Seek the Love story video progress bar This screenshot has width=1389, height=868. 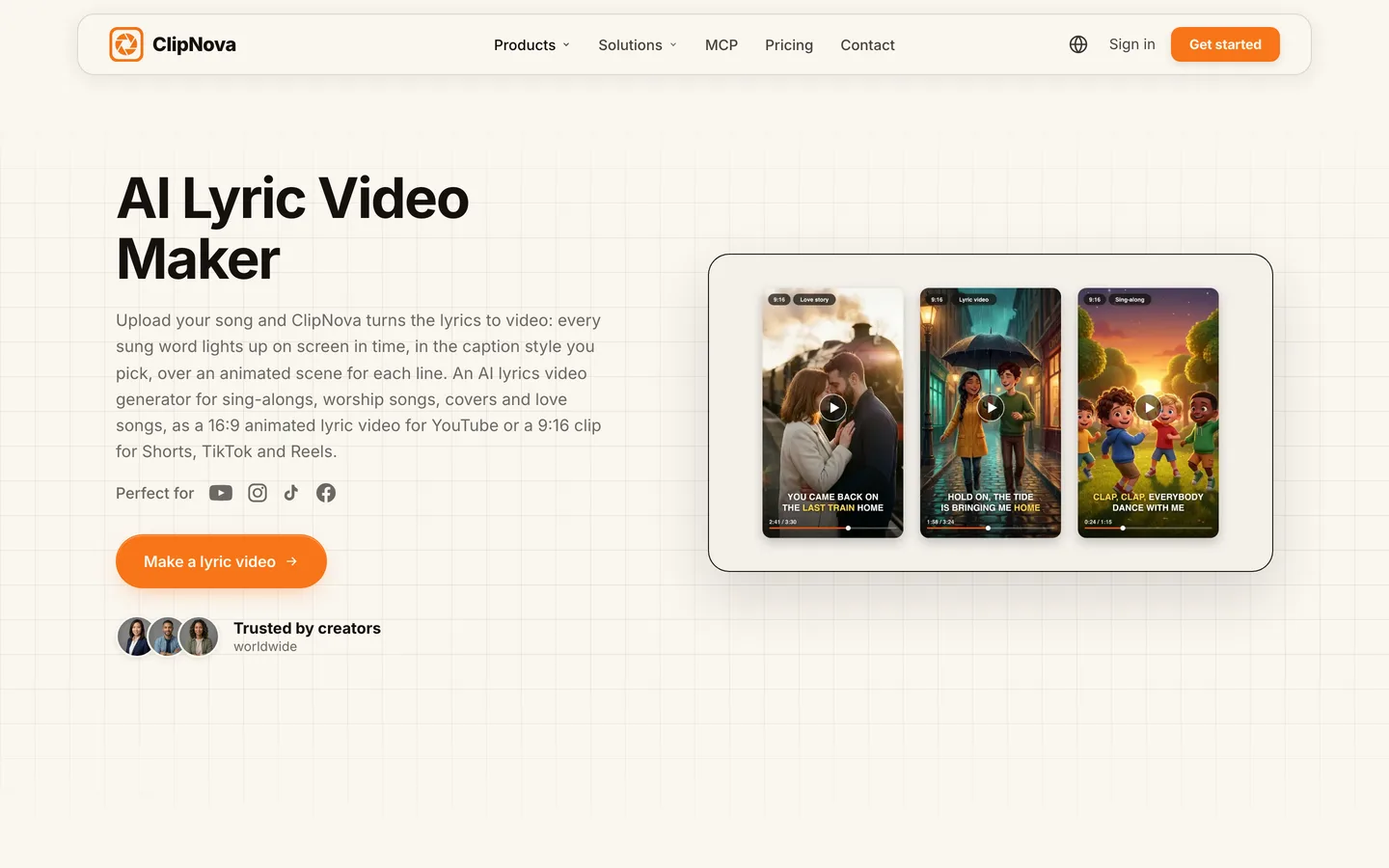pos(832,528)
